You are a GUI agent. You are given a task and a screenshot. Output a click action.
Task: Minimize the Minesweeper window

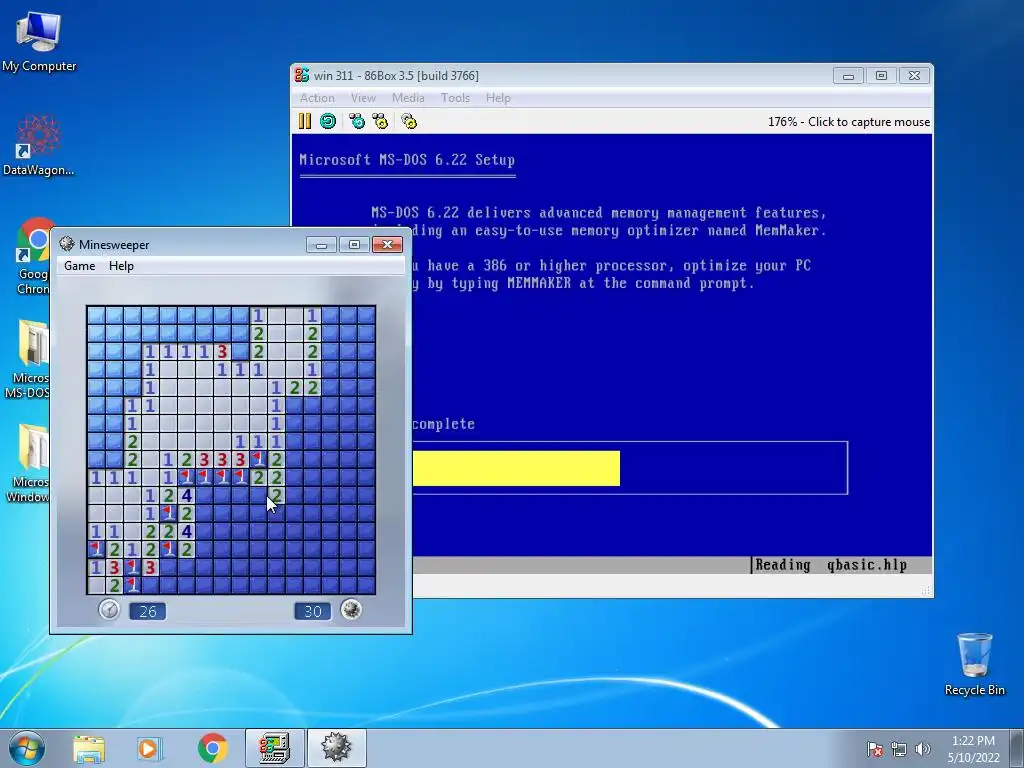(x=321, y=245)
